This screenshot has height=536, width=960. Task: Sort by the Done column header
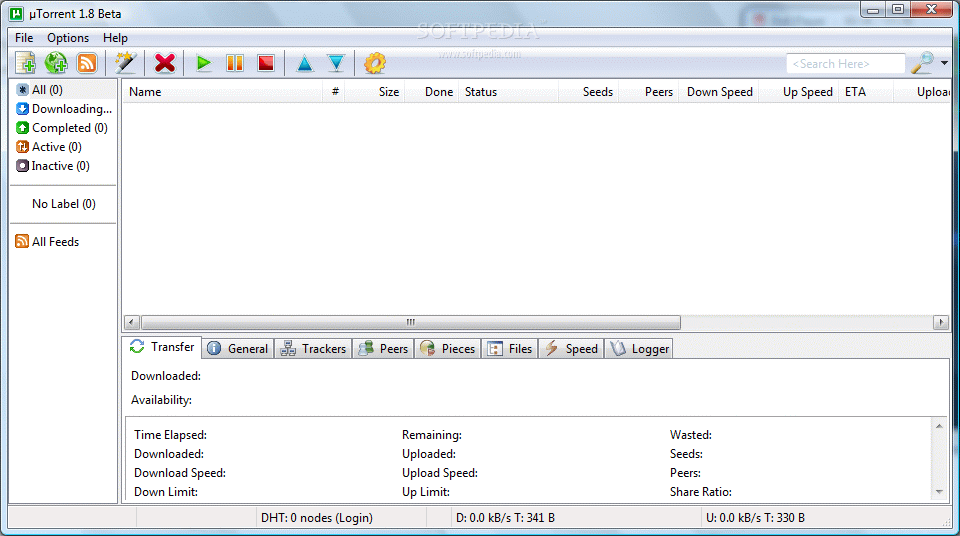point(431,92)
